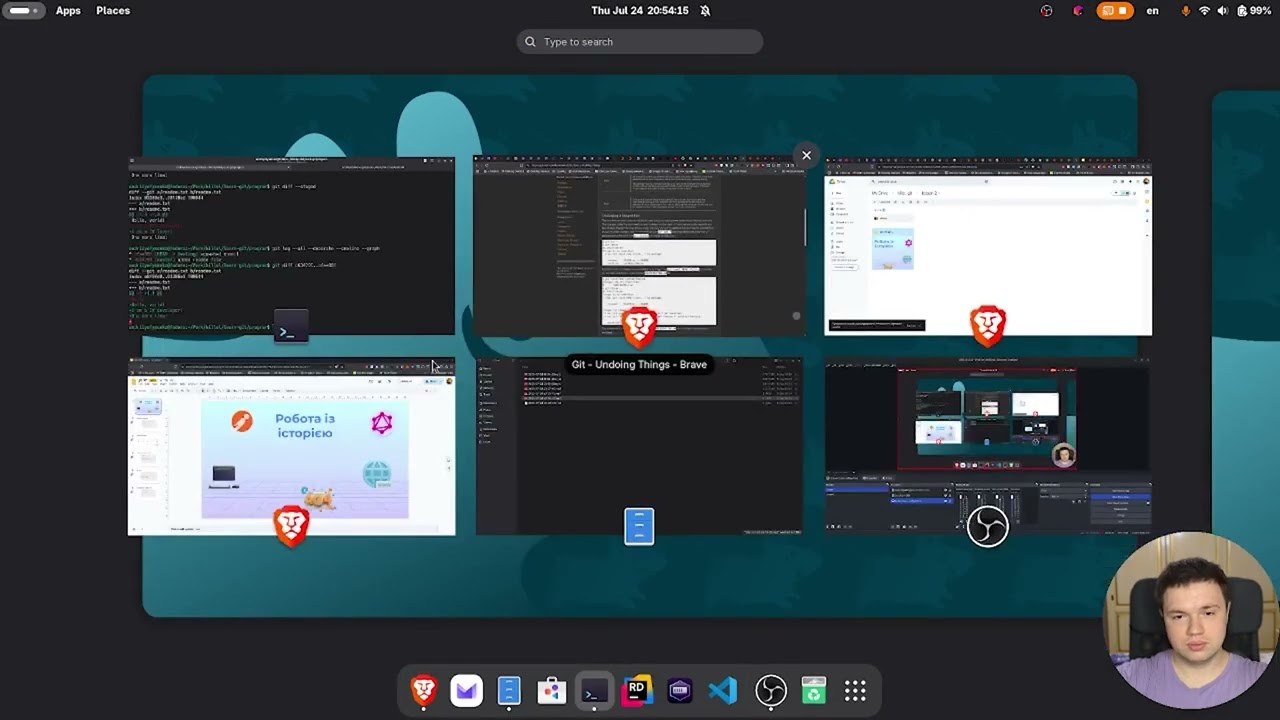Viewport: 1280px width, 720px height.
Task: Click the OBS tray indicator in top bar
Action: pos(1046,11)
